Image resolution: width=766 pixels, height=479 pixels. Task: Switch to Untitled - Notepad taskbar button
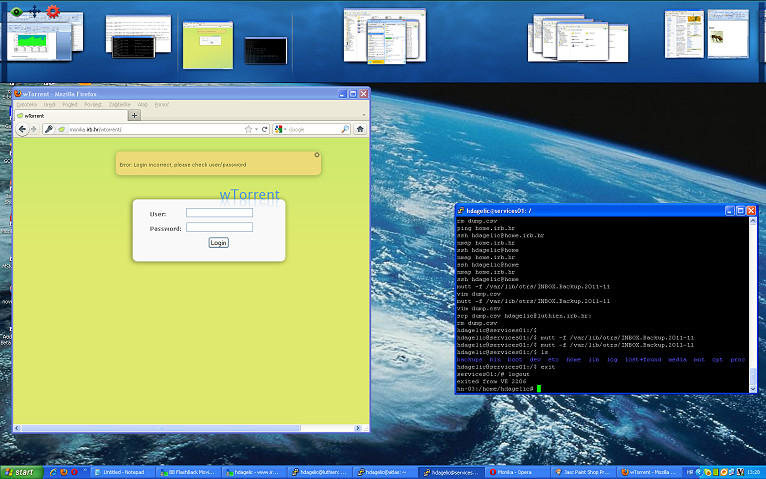click(123, 472)
